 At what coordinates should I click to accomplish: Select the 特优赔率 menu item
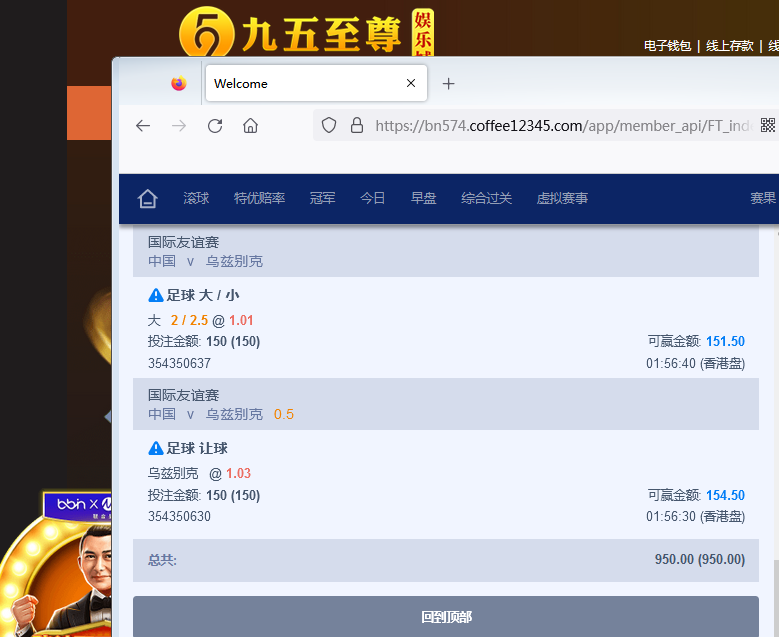pos(259,198)
